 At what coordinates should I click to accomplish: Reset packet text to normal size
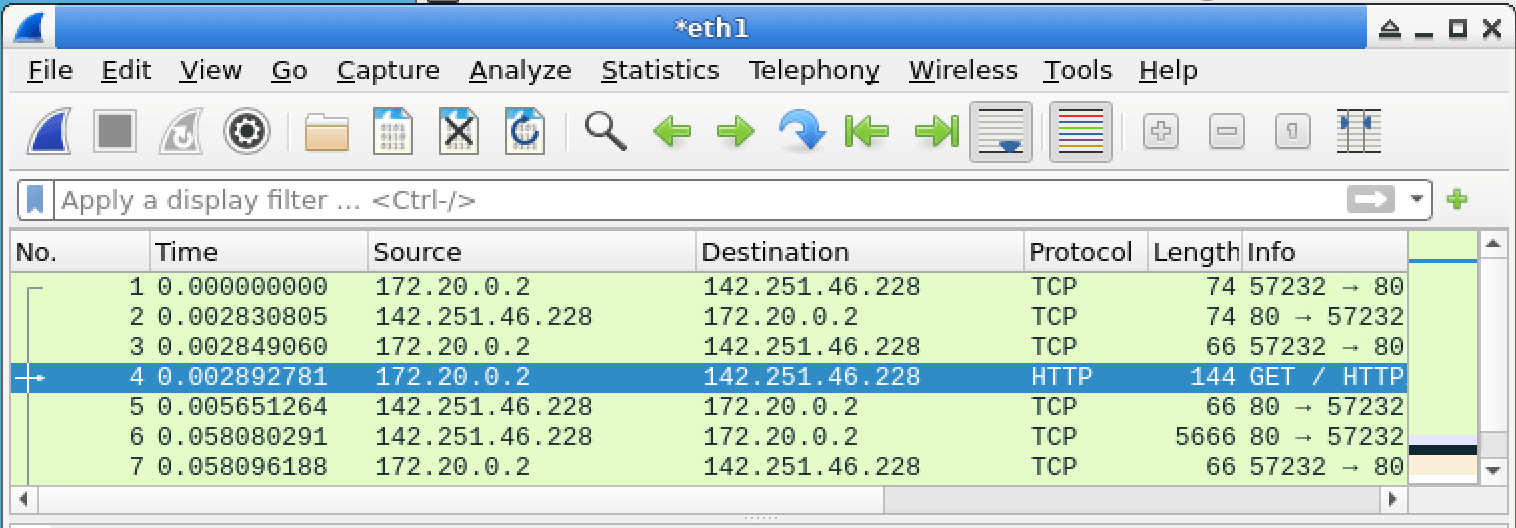(x=1292, y=131)
